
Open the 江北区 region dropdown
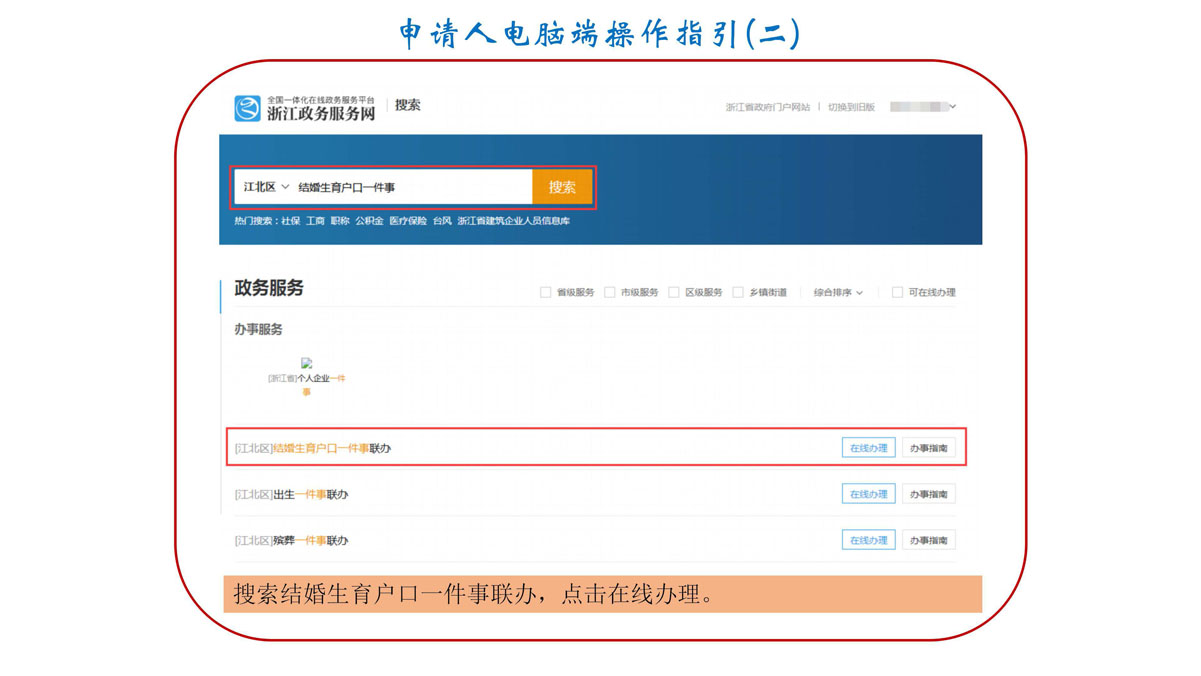[266, 187]
